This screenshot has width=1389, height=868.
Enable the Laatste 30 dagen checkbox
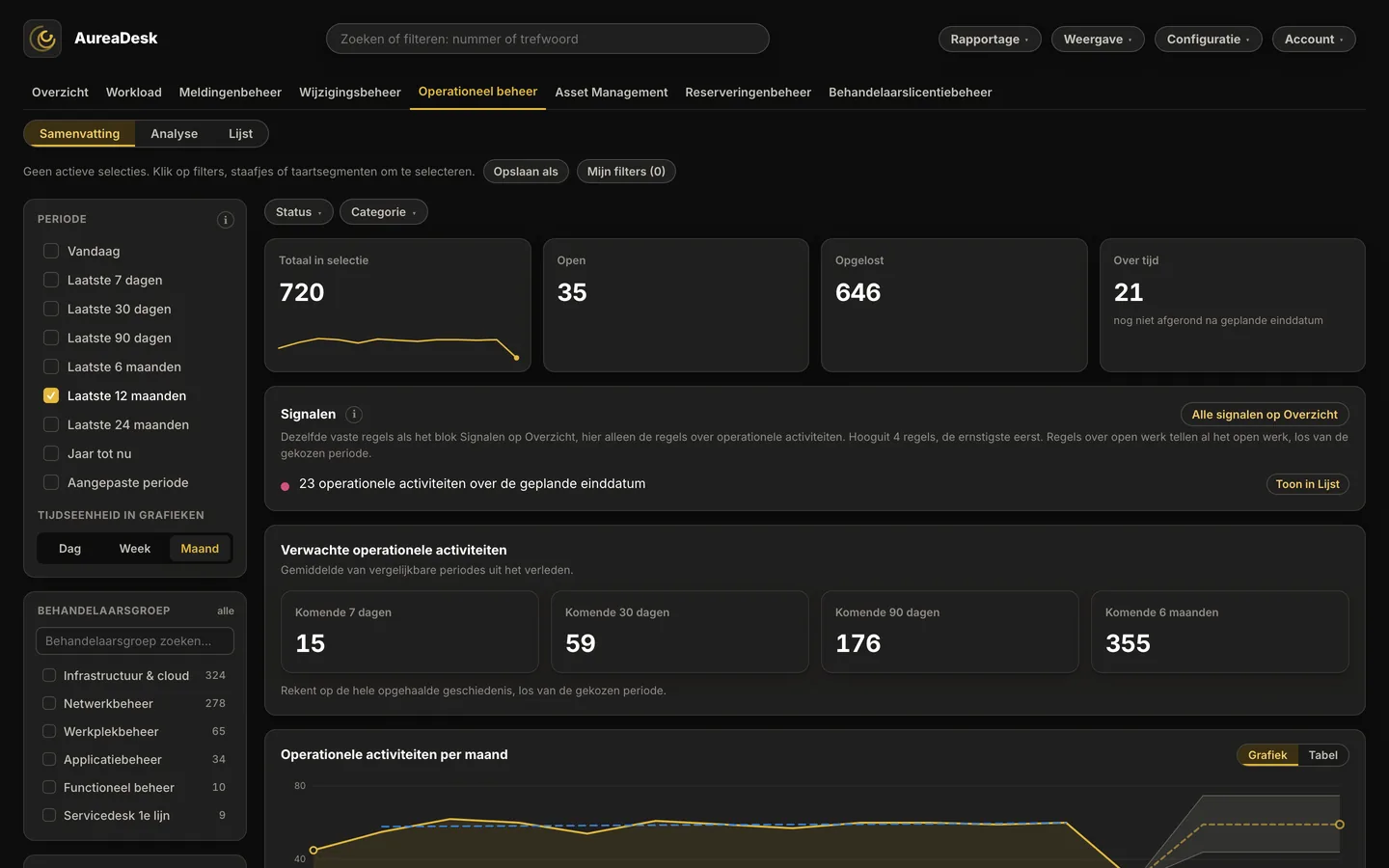pos(51,309)
